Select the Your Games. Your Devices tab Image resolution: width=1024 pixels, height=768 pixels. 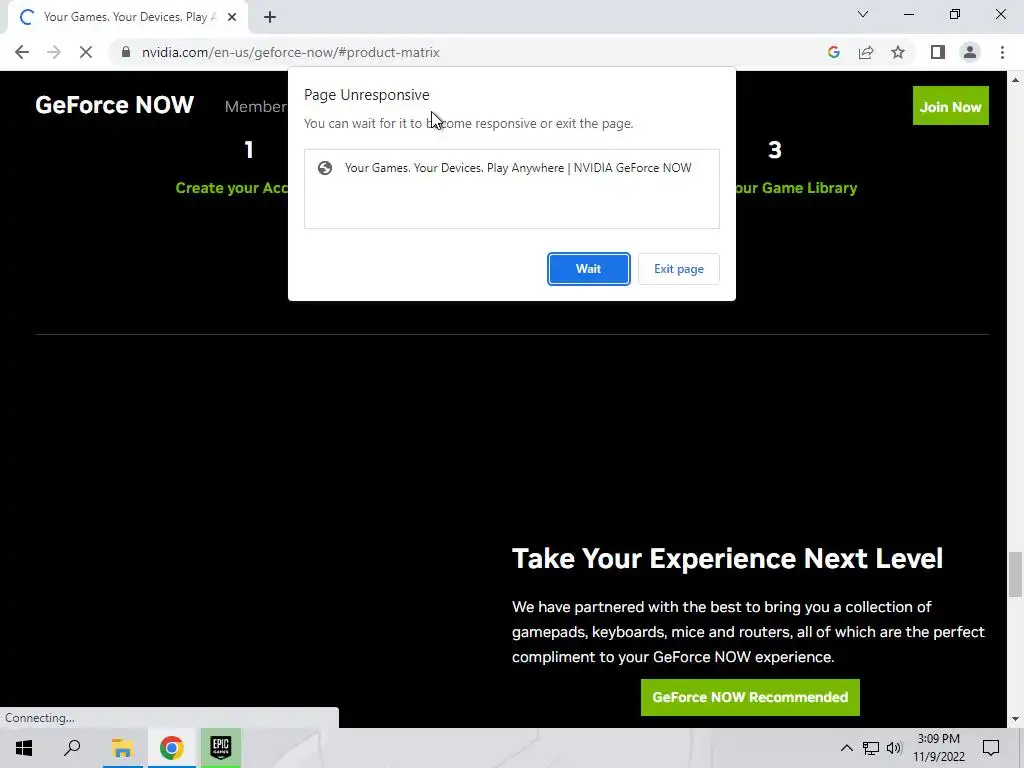pos(127,17)
